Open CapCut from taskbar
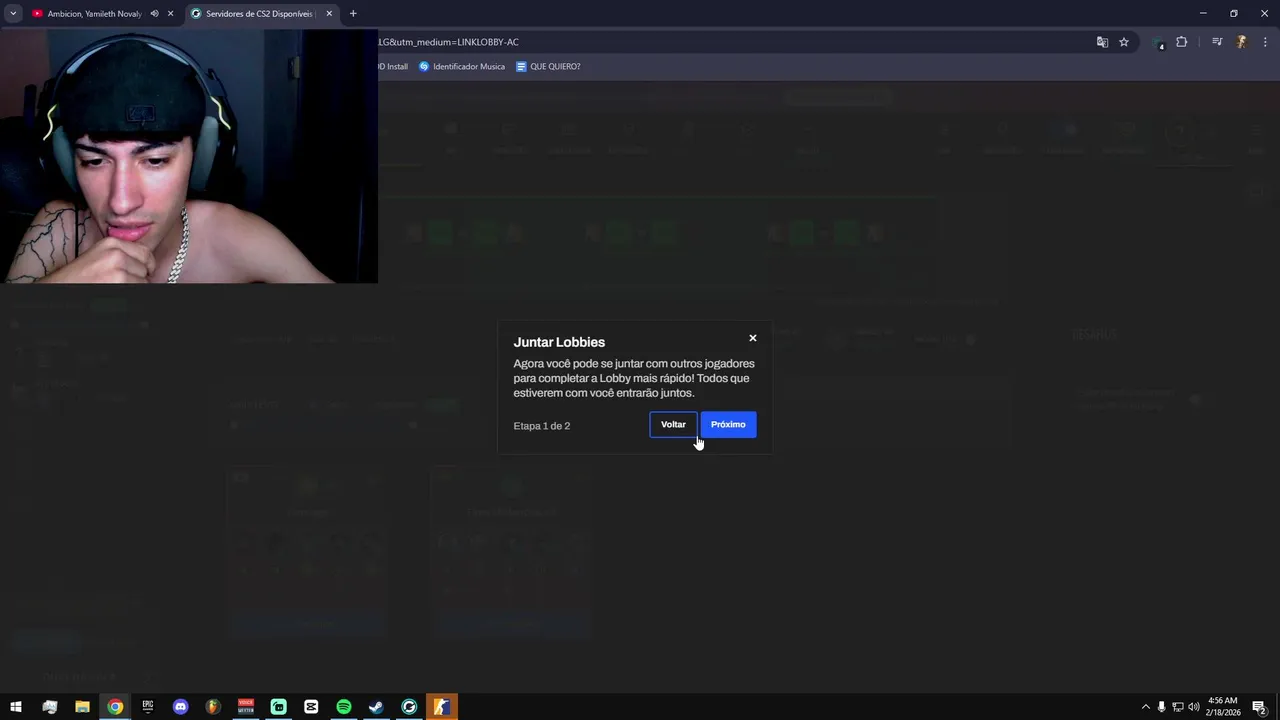1280x720 pixels. click(x=311, y=707)
